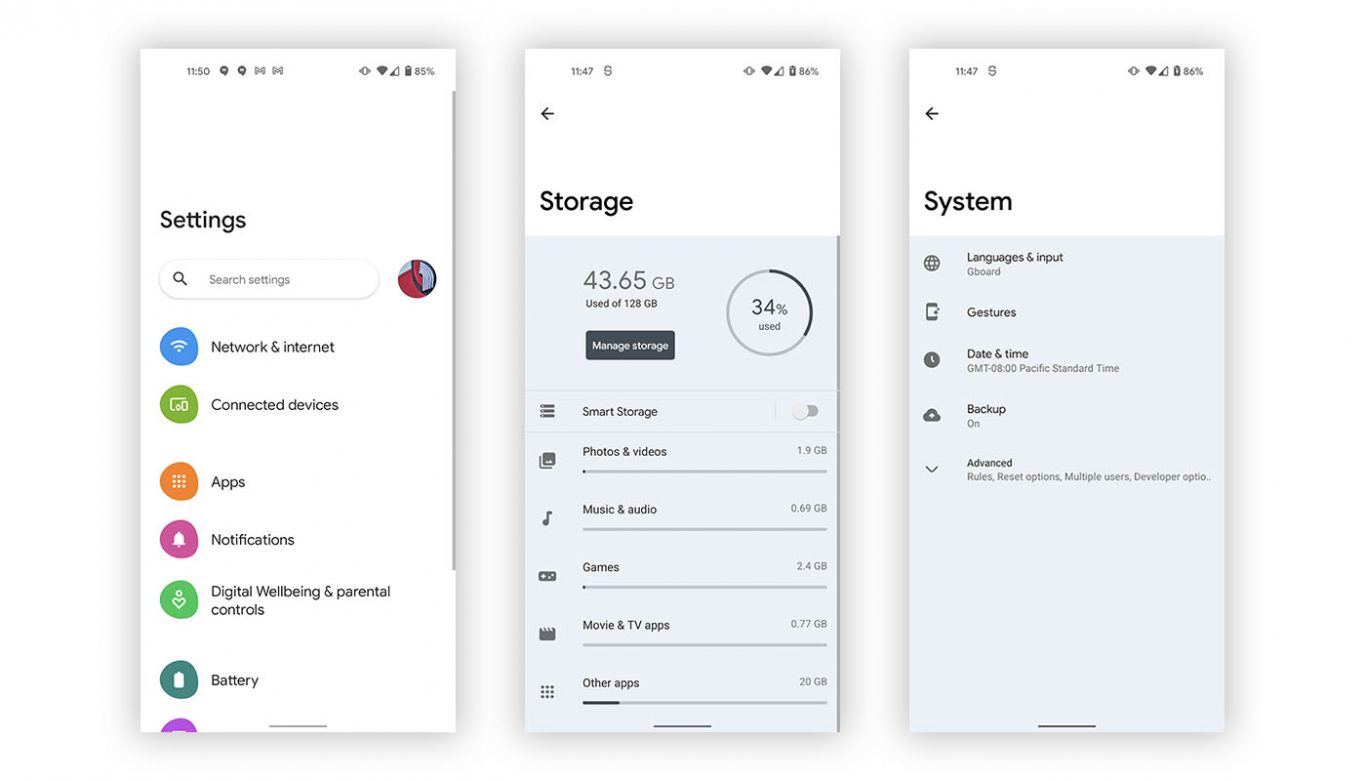This screenshot has height=781, width=1366.
Task: Click the Manage storage button
Action: pyautogui.click(x=630, y=345)
